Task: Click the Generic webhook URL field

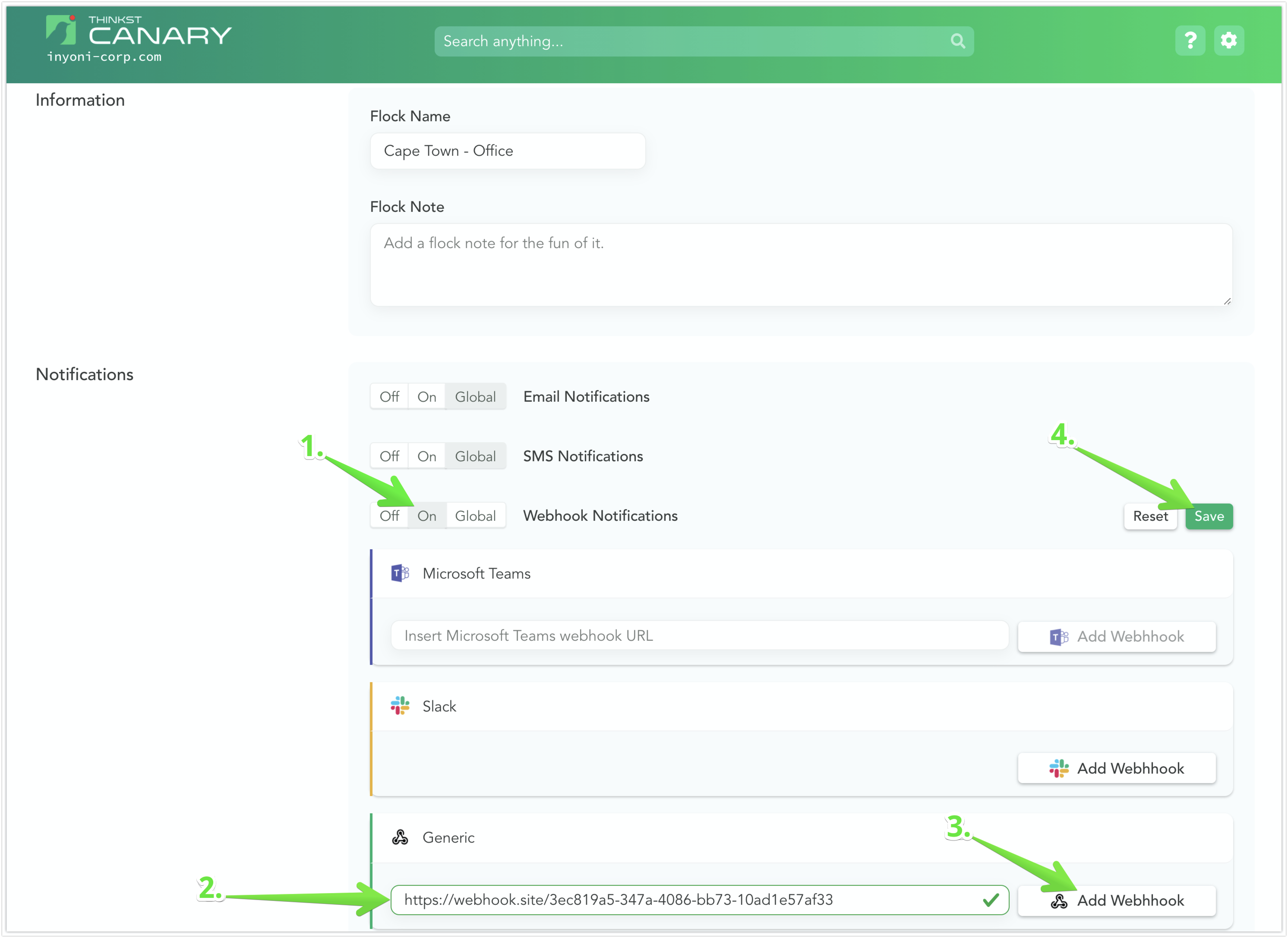Action: click(x=700, y=900)
